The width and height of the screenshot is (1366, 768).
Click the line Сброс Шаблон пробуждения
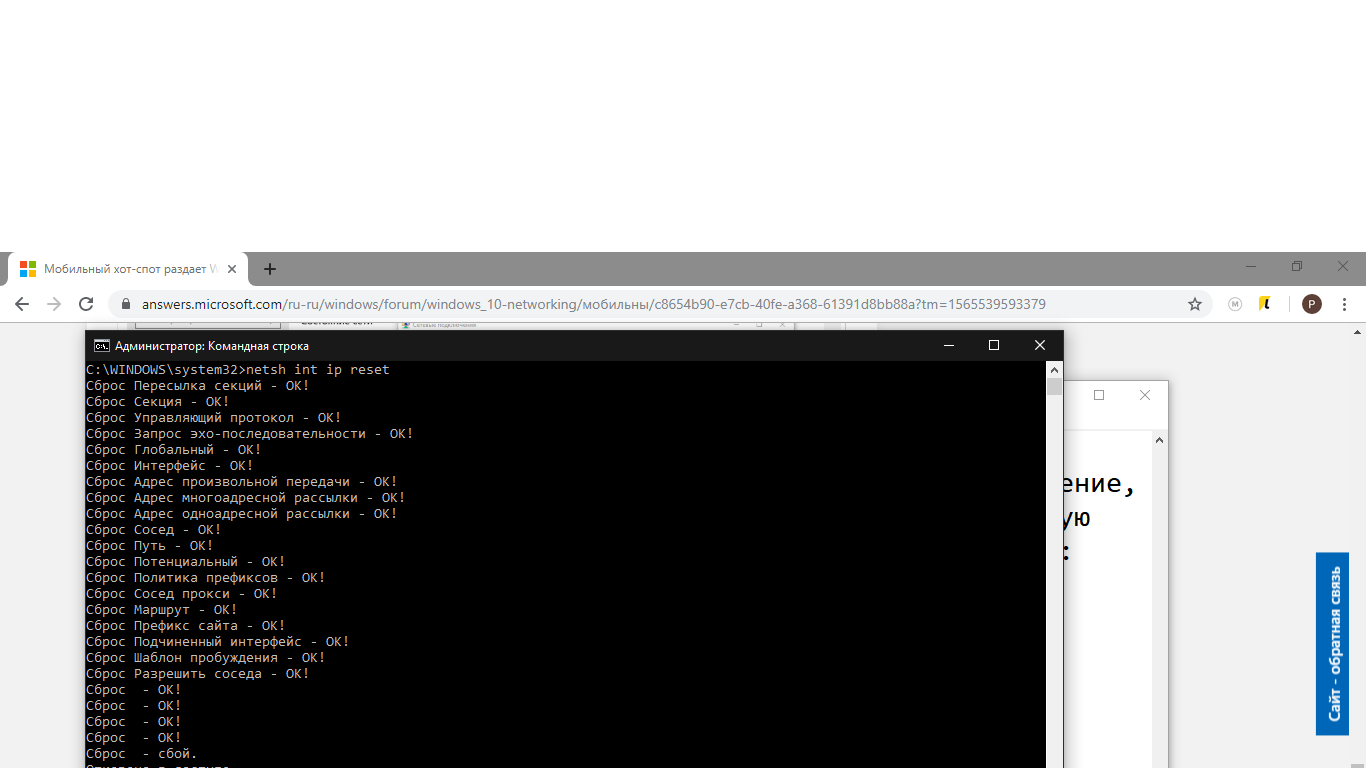(206, 658)
